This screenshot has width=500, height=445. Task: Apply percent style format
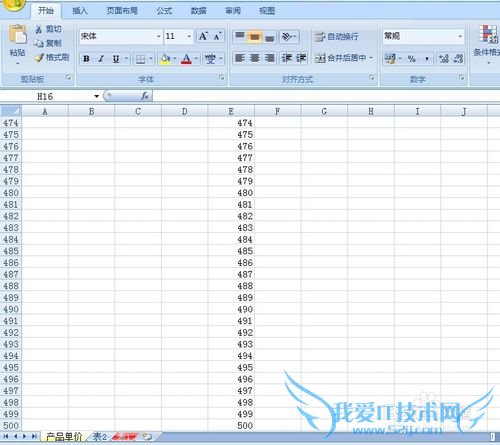click(x=412, y=59)
